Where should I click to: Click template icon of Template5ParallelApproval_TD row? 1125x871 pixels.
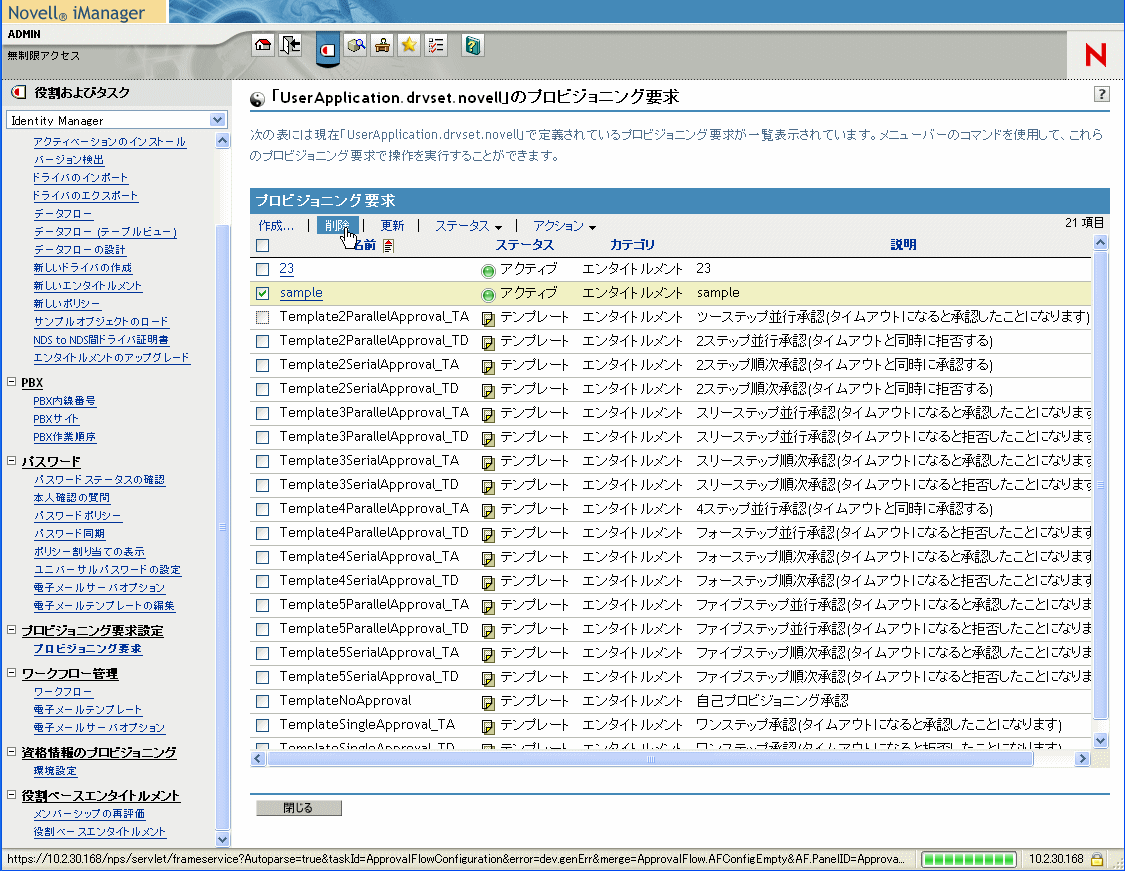(488, 631)
